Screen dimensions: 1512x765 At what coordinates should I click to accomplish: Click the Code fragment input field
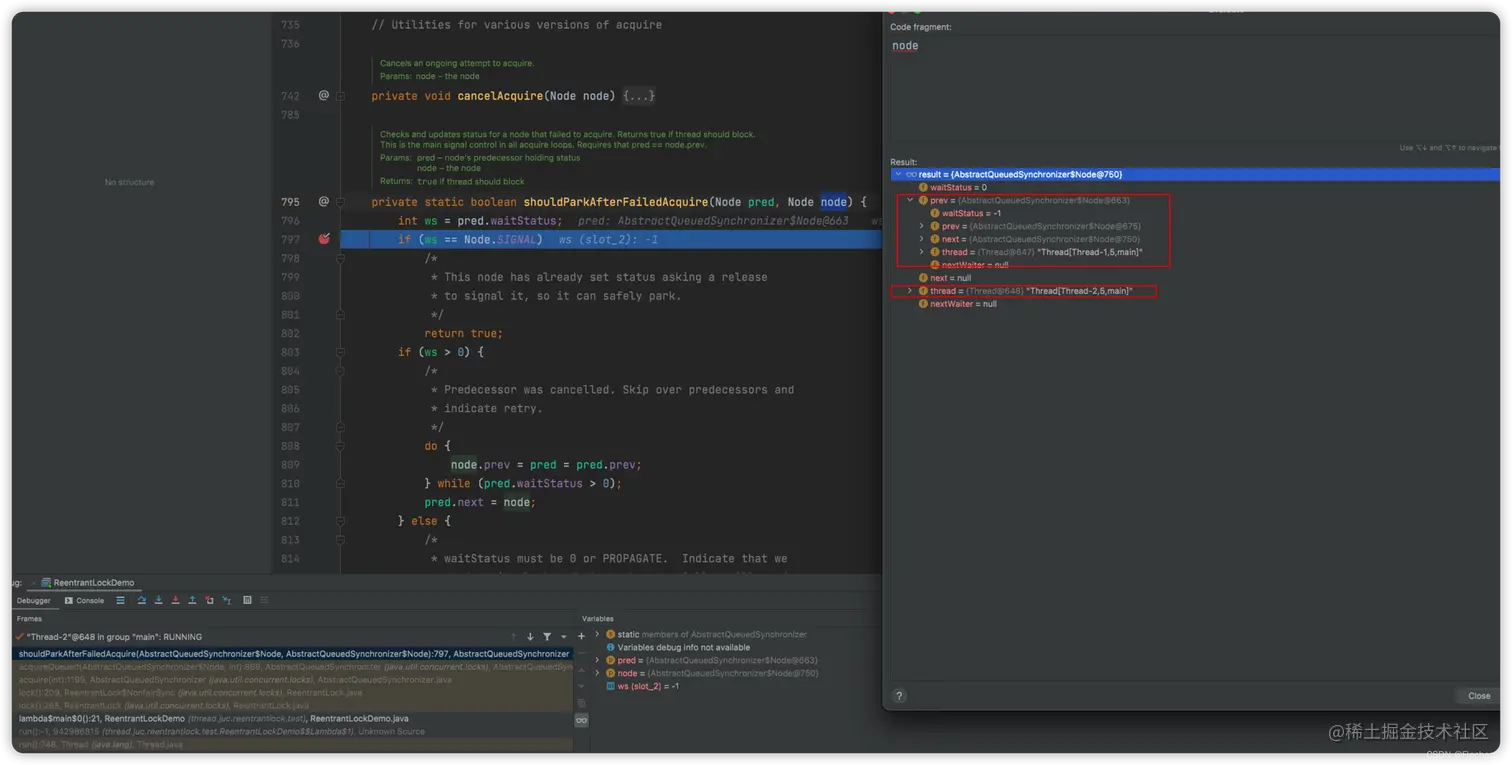[1195, 88]
